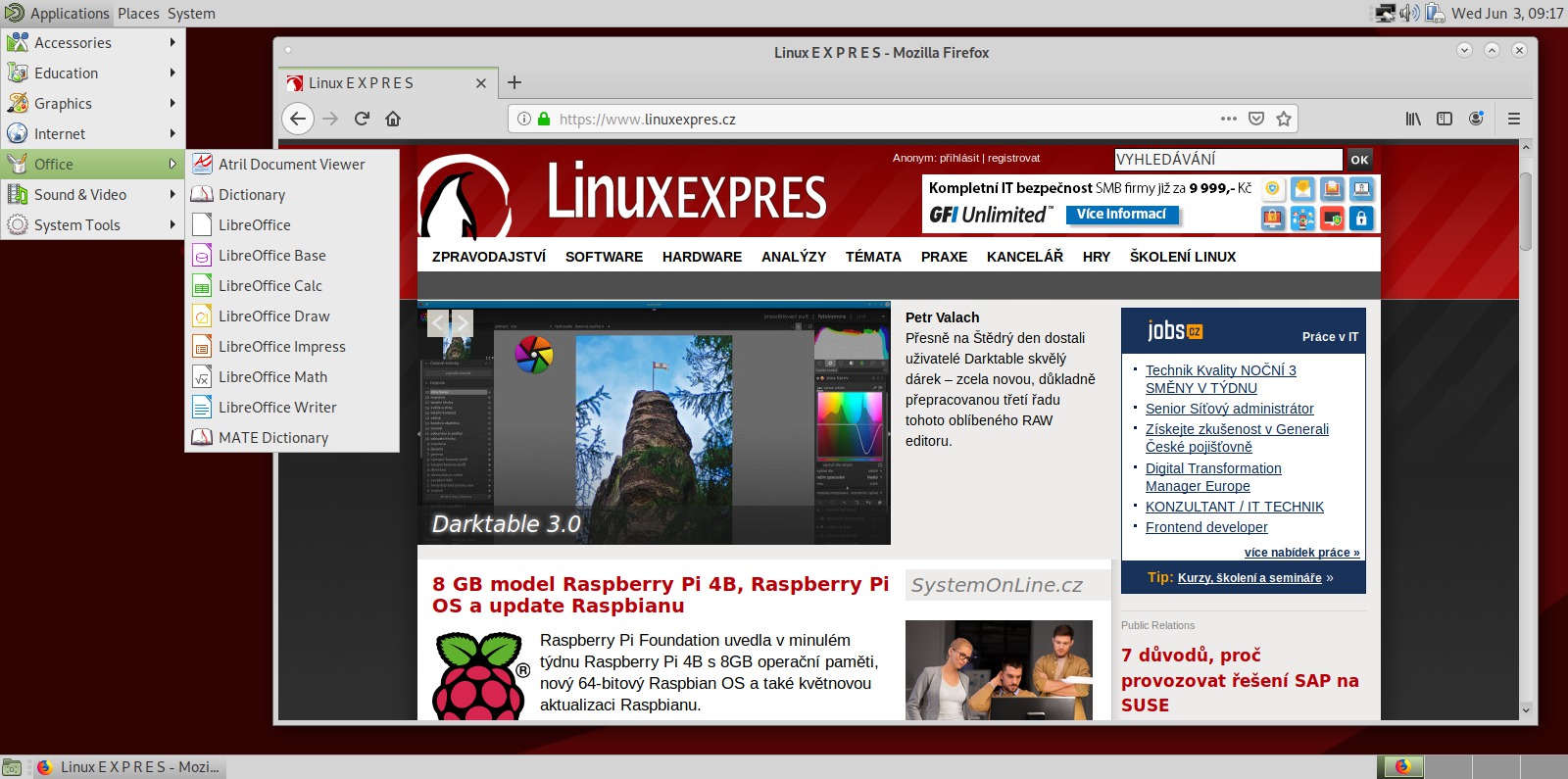The image size is (1568, 779).
Task: Click the back arrow navigation button
Action: click(x=298, y=119)
